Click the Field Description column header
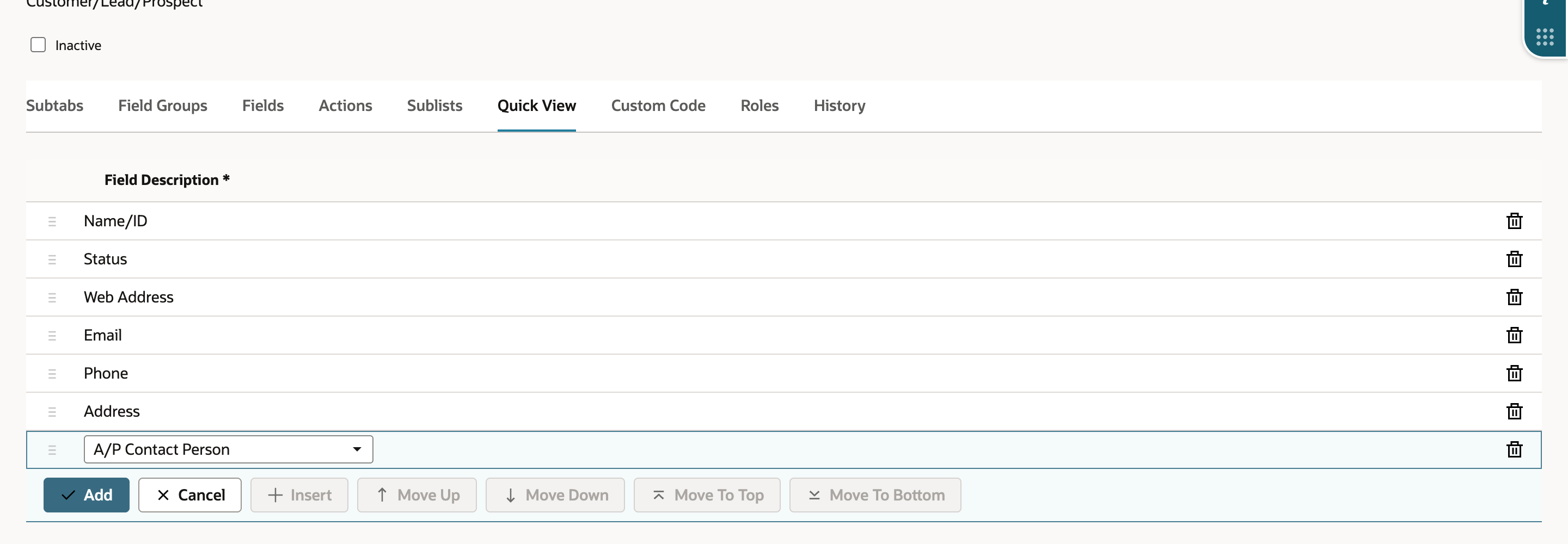This screenshot has height=544, width=1568. [x=167, y=180]
